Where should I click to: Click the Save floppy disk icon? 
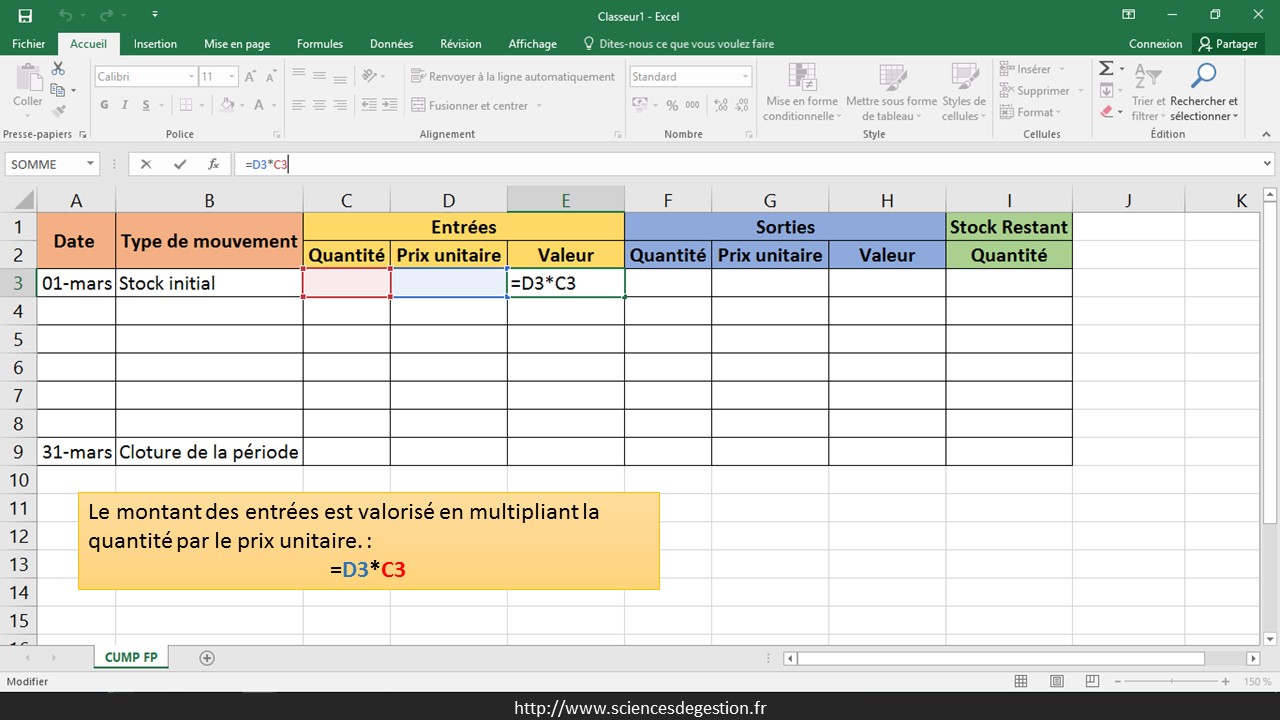point(25,15)
